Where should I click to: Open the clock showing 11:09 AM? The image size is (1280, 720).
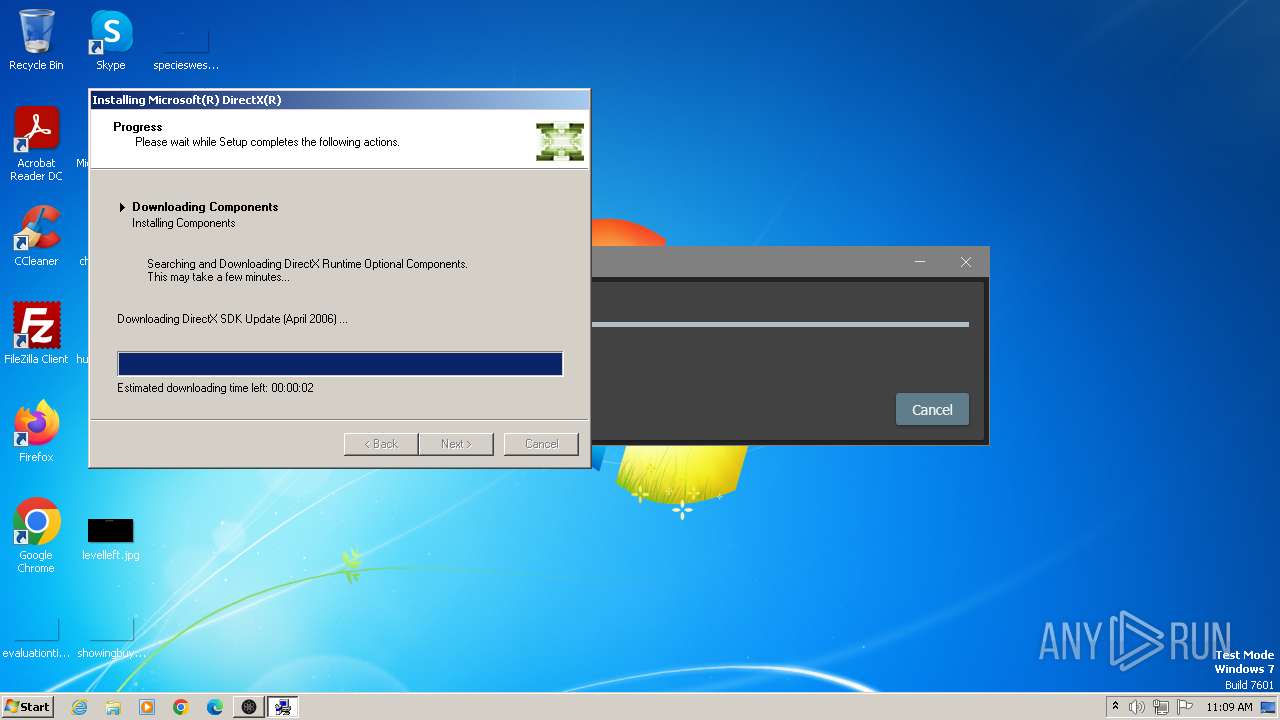pyautogui.click(x=1229, y=707)
